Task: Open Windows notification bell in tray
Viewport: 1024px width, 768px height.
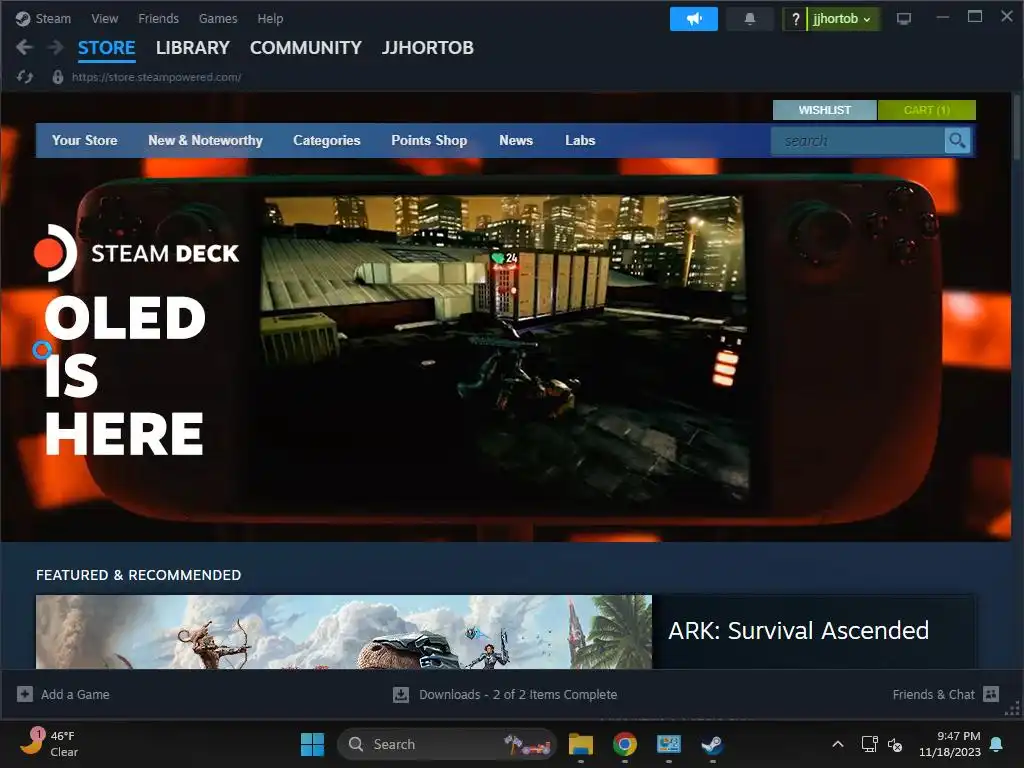Action: coord(997,744)
